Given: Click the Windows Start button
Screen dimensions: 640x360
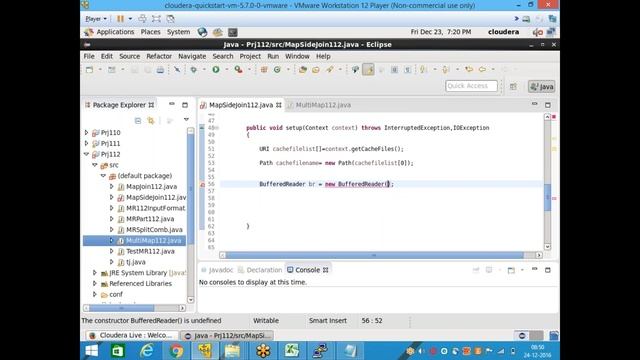Looking at the screenshot, I should pyautogui.click(x=92, y=351).
